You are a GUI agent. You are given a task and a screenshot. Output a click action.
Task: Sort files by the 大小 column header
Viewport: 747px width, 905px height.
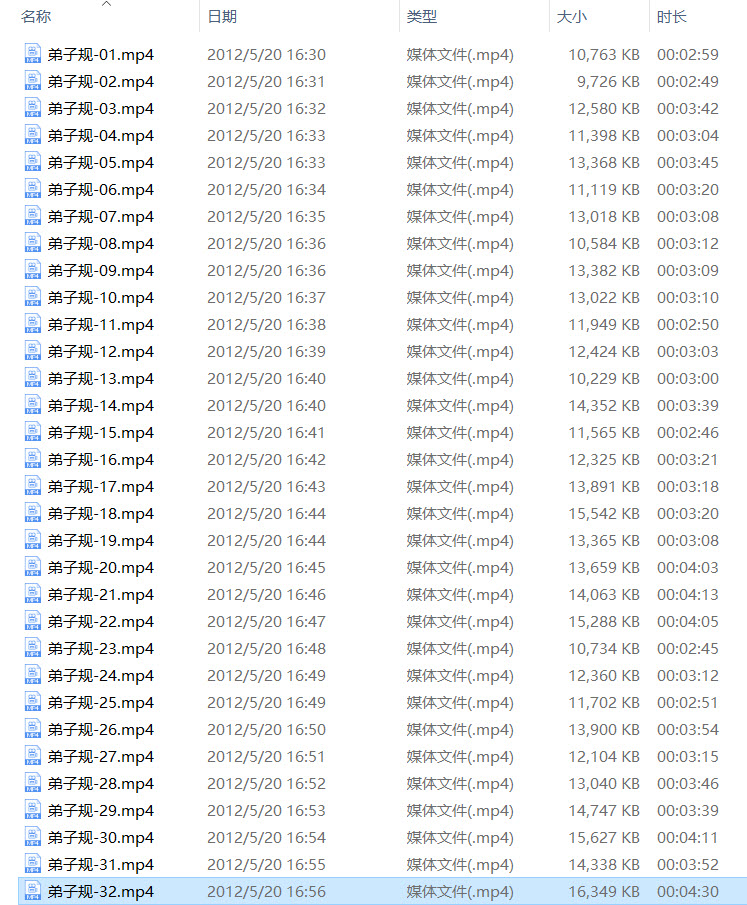pyautogui.click(x=571, y=17)
